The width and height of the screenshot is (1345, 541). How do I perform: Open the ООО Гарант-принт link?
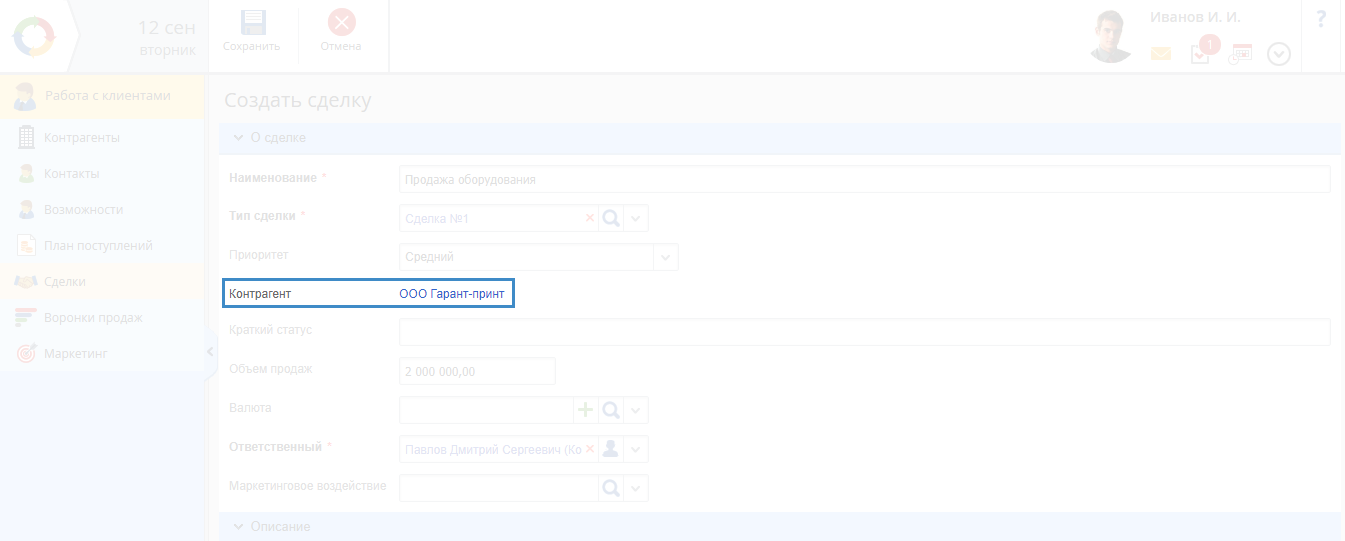(x=451, y=294)
